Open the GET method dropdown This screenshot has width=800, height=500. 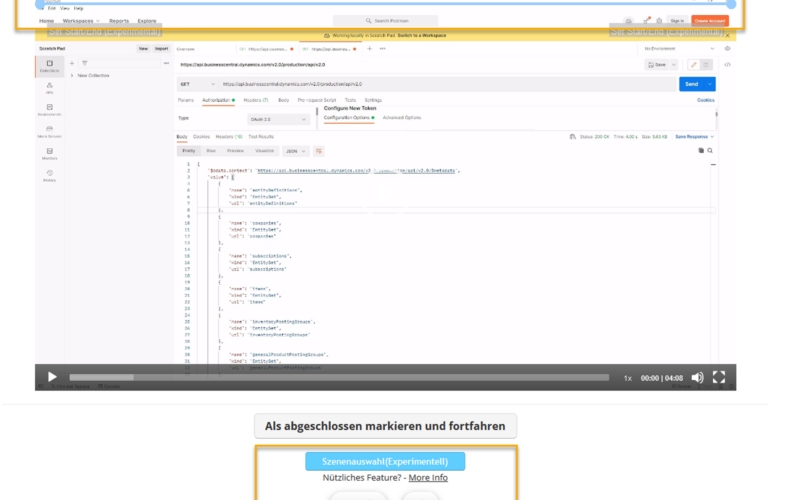click(198, 84)
